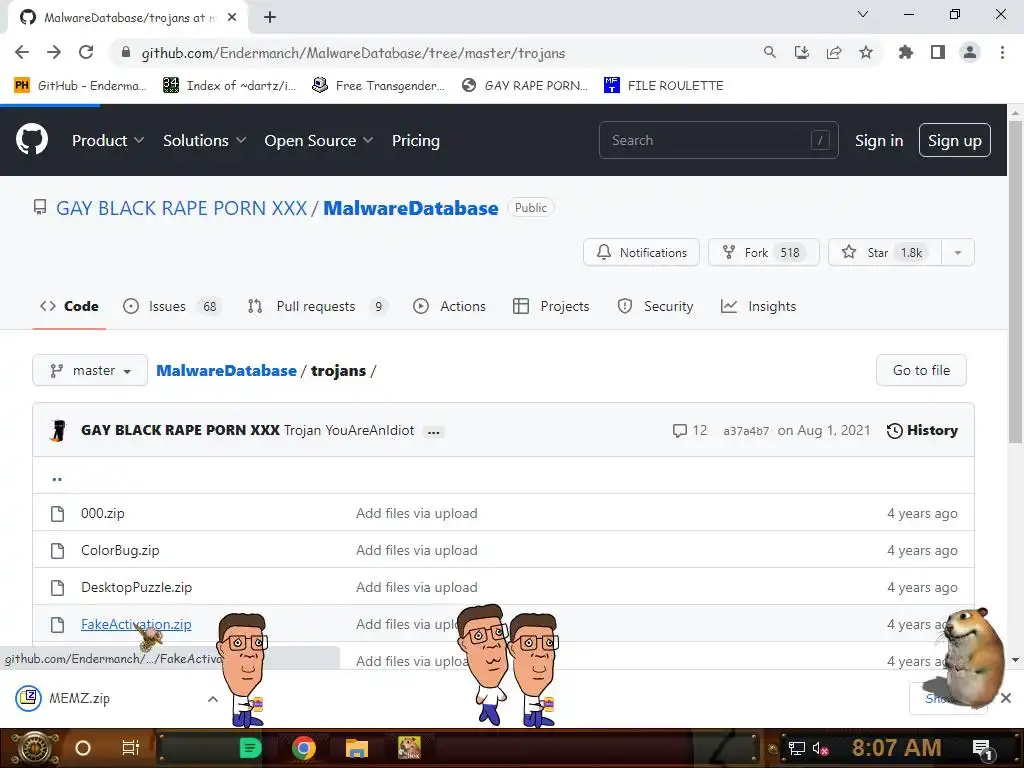
Task: Open the Chrome three-dot menu
Action: pyautogui.click(x=1002, y=52)
